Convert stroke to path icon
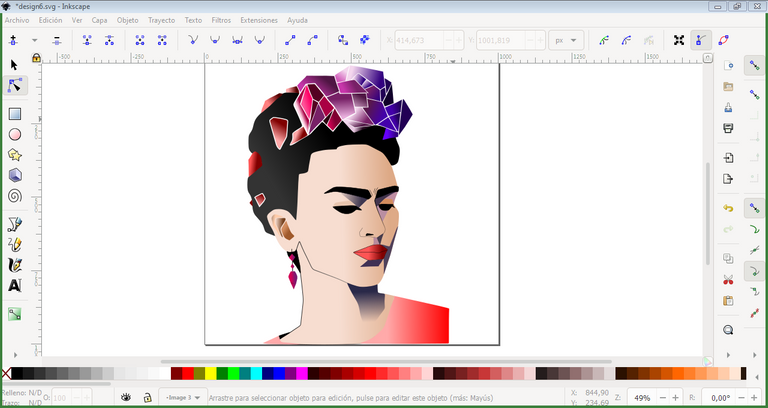Screen dimensions: 768x408 (365, 40)
